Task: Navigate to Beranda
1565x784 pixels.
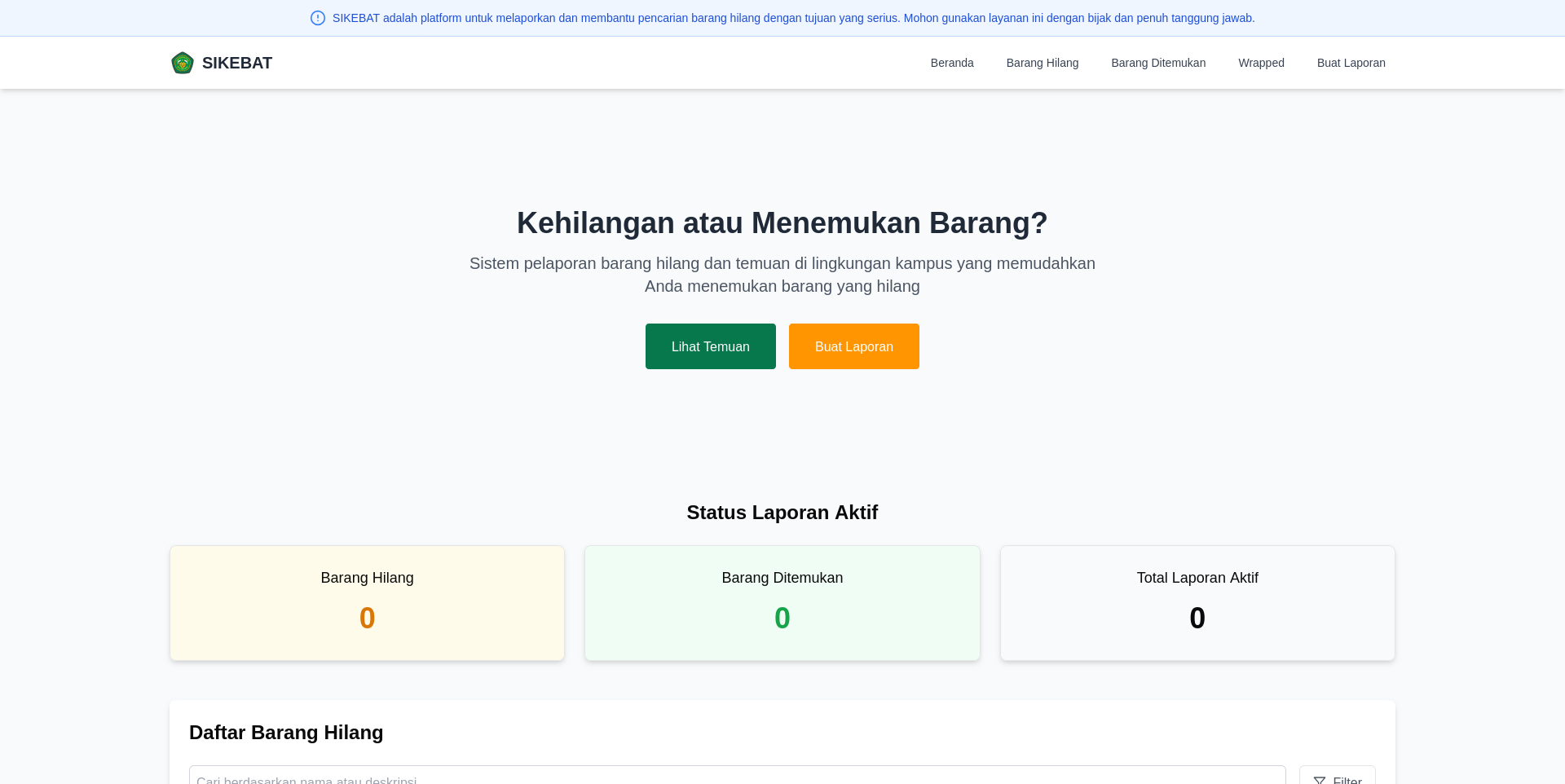Action: point(951,63)
